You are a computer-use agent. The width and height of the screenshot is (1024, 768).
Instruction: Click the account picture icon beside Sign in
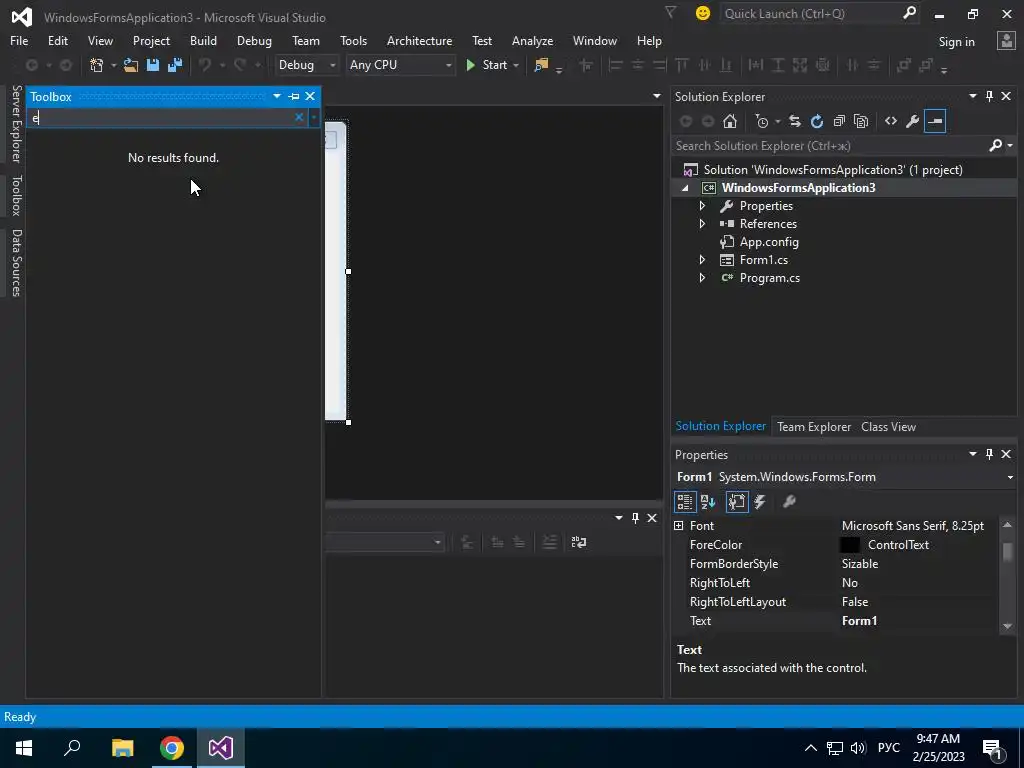click(1006, 40)
